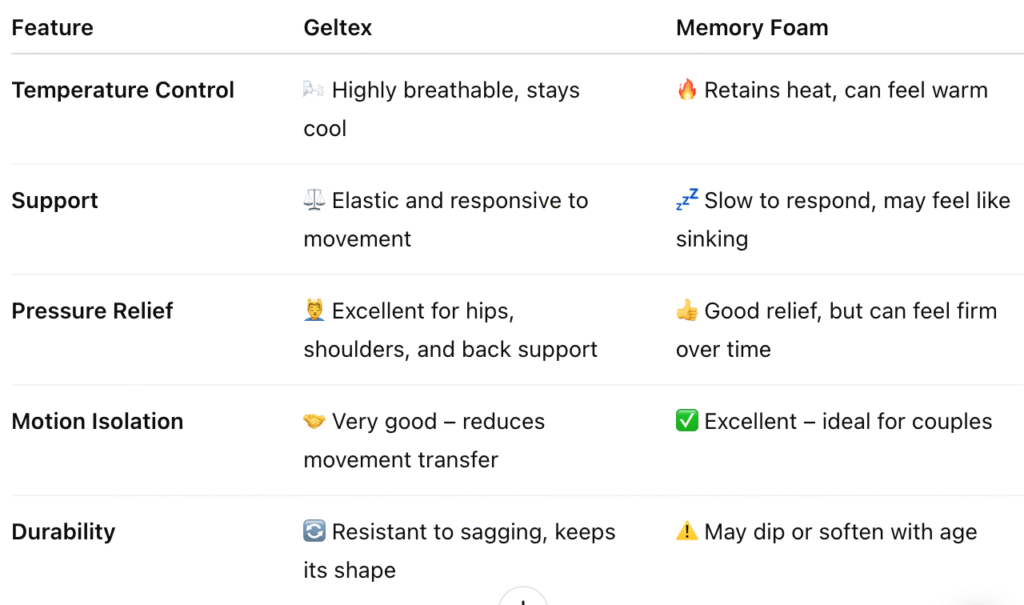1024x605 pixels.
Task: Click the fire emoji beside Retains heat
Action: [687, 91]
